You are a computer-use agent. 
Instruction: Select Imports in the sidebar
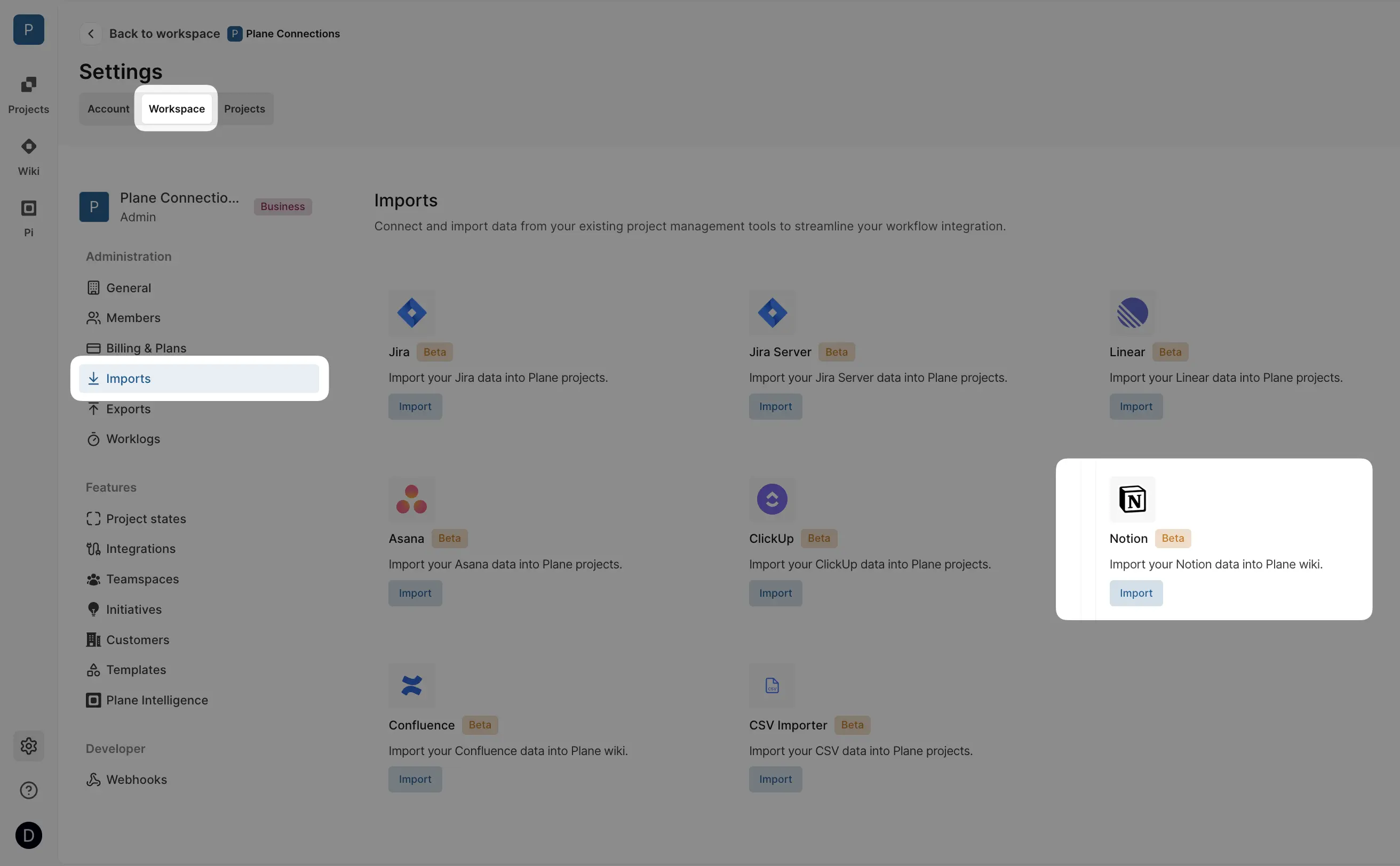[x=199, y=379]
